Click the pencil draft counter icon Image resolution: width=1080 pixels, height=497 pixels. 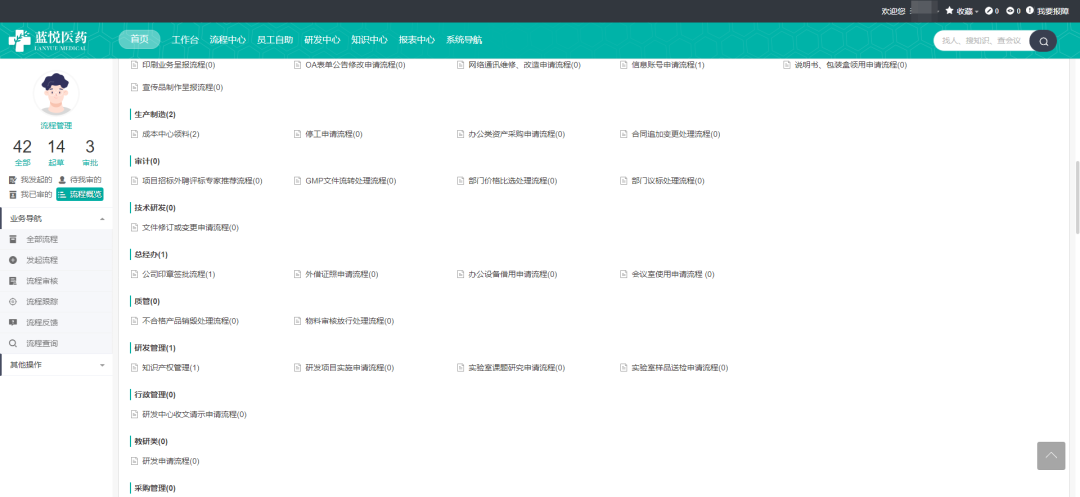[989, 11]
